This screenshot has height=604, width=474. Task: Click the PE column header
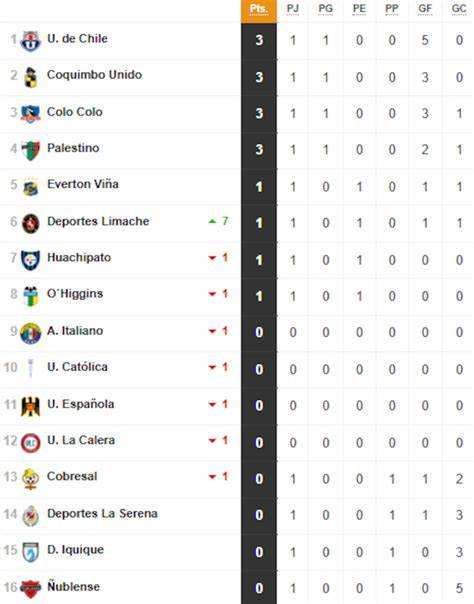click(x=359, y=9)
